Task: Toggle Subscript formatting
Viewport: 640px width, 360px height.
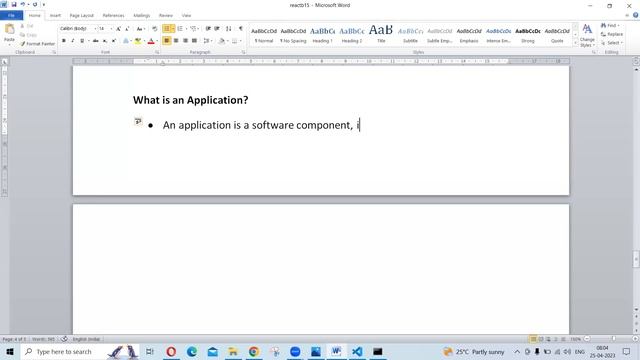Action: pyautogui.click(x=105, y=41)
